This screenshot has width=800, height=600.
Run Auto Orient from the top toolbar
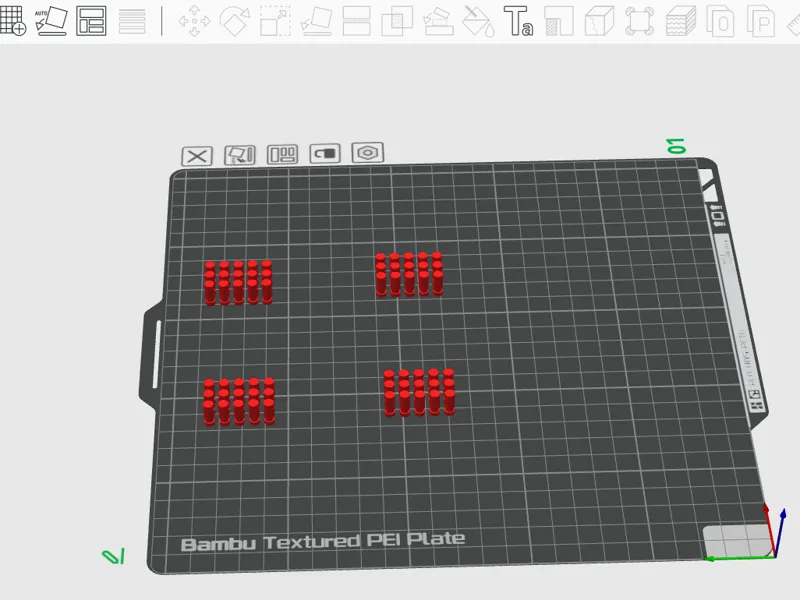[51, 20]
